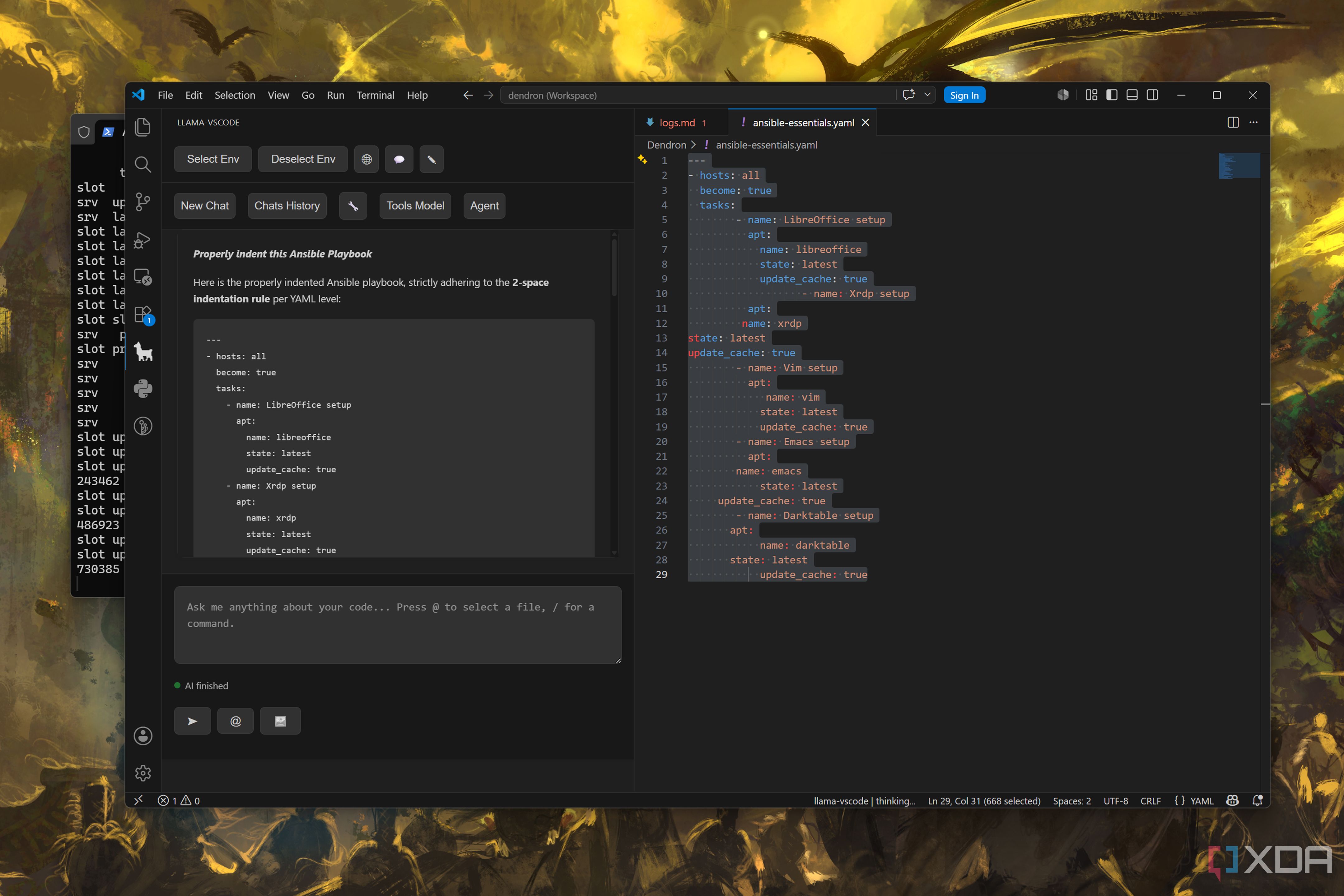
Task: Click the sparkle code action icon on line 1
Action: pos(642,160)
